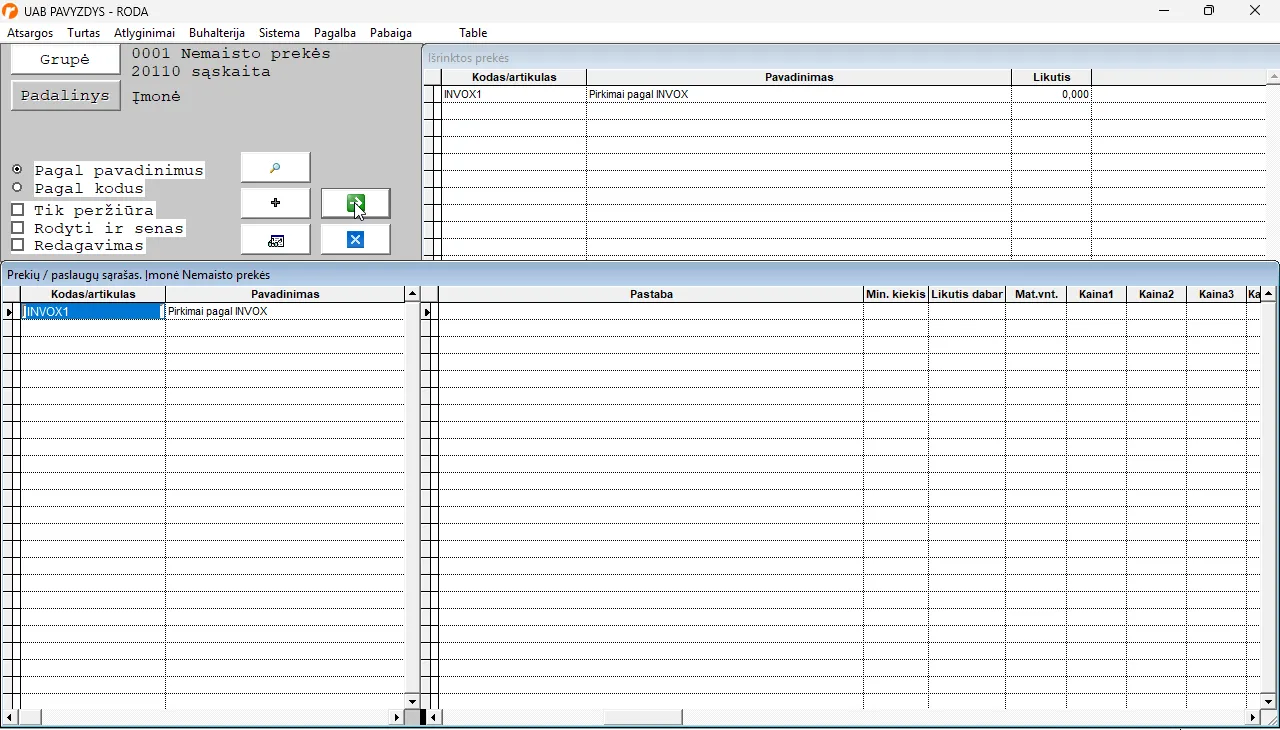
Task: Click the Likutis column header
Action: pos(1052,77)
